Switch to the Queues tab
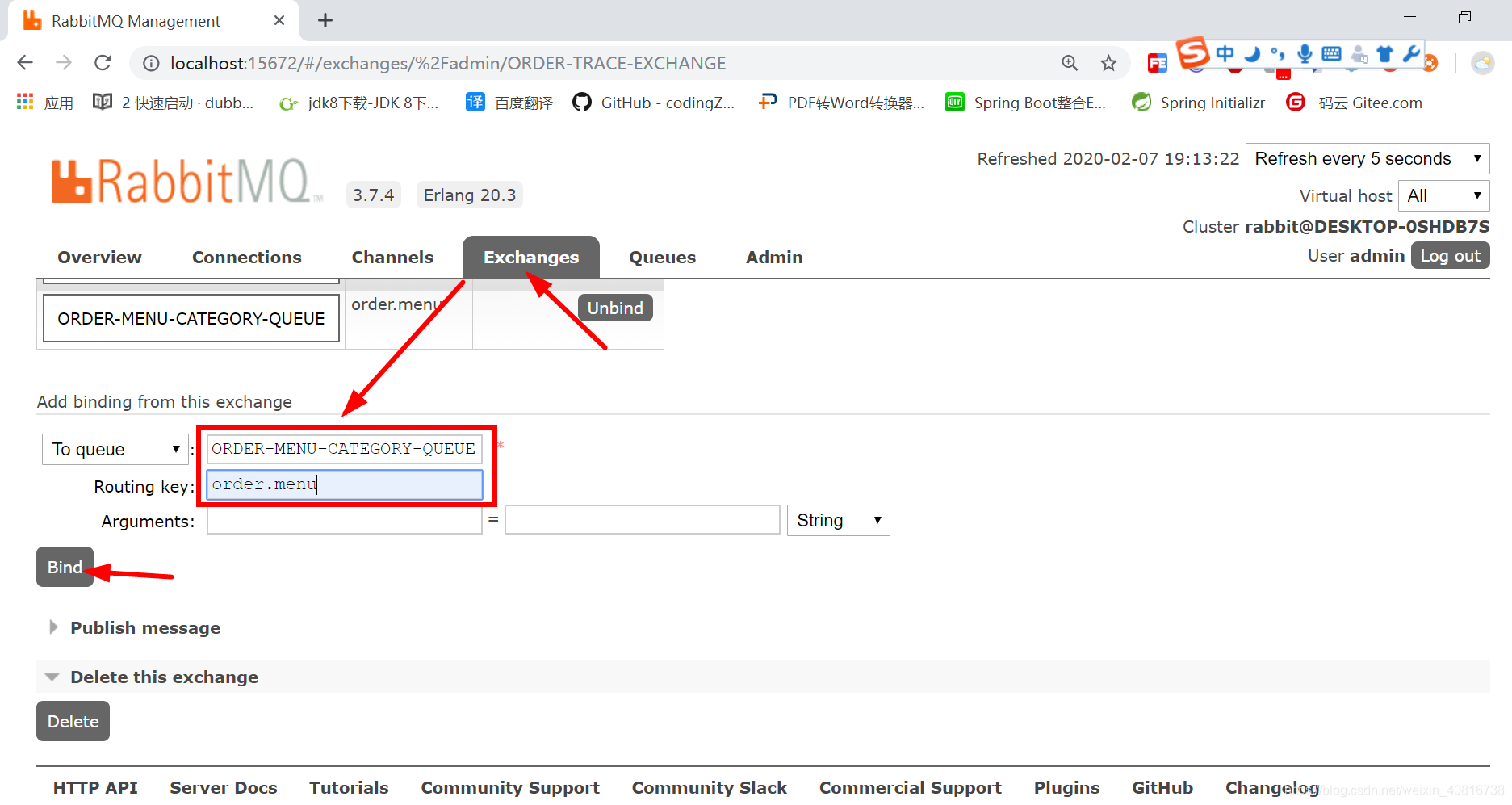The height and width of the screenshot is (805, 1512). (662, 257)
